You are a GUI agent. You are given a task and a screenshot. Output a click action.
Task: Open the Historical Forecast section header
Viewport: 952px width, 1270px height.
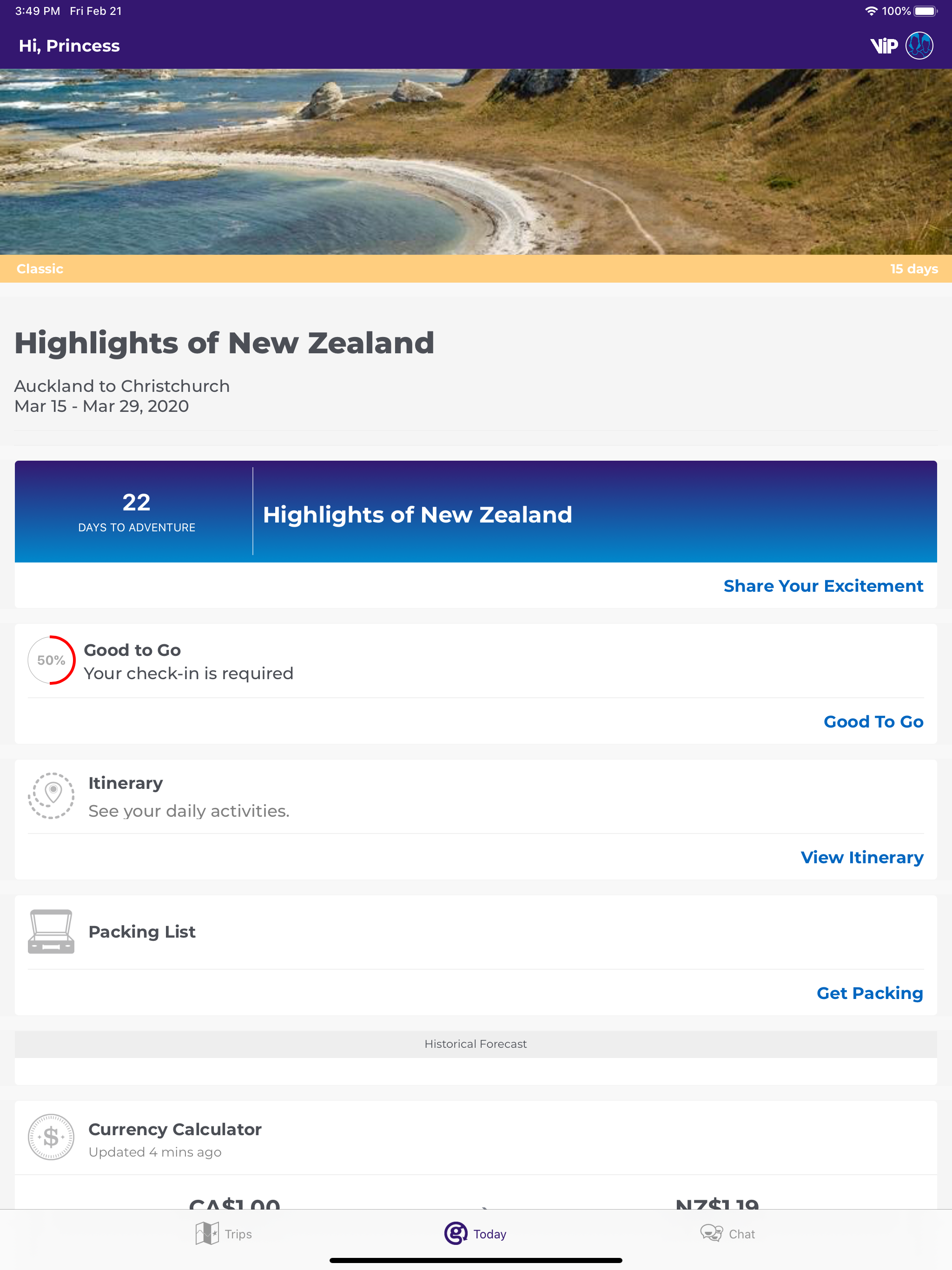[476, 1044]
